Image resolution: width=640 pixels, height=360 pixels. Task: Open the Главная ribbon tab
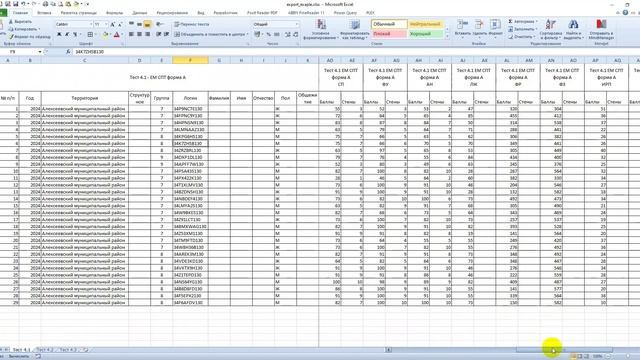pos(20,13)
